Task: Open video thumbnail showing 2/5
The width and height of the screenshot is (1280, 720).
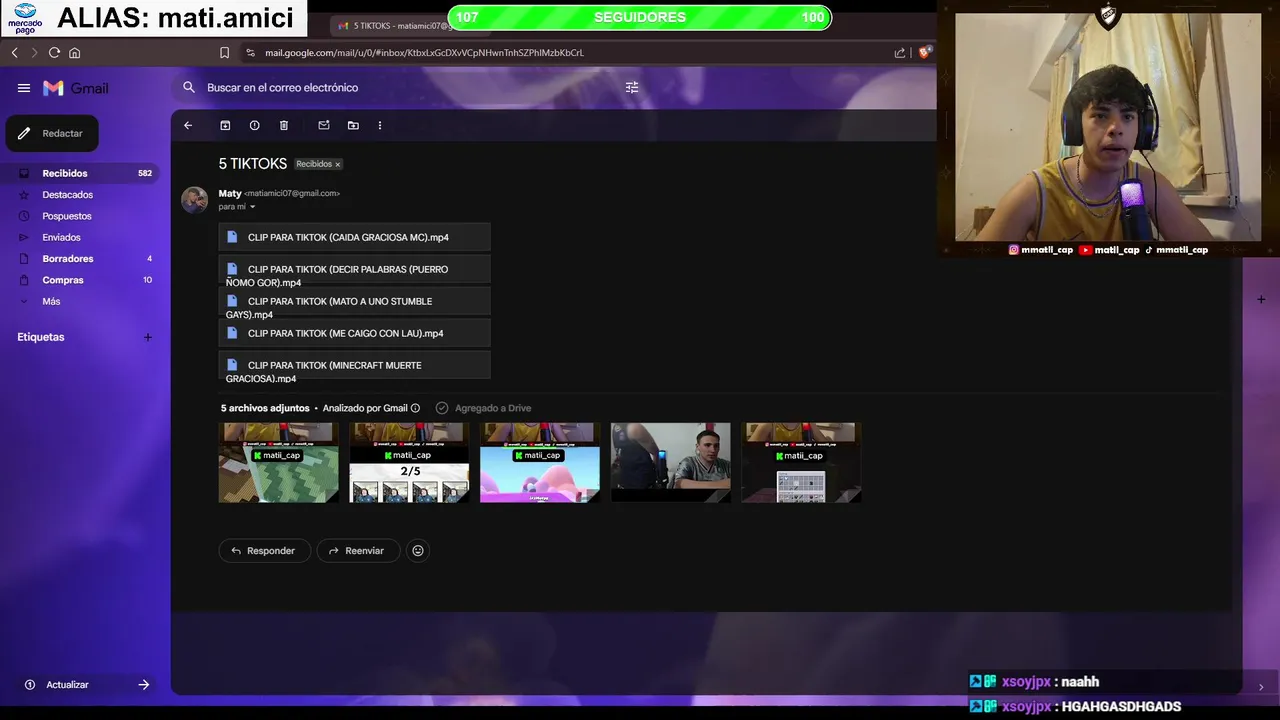Action: point(409,462)
